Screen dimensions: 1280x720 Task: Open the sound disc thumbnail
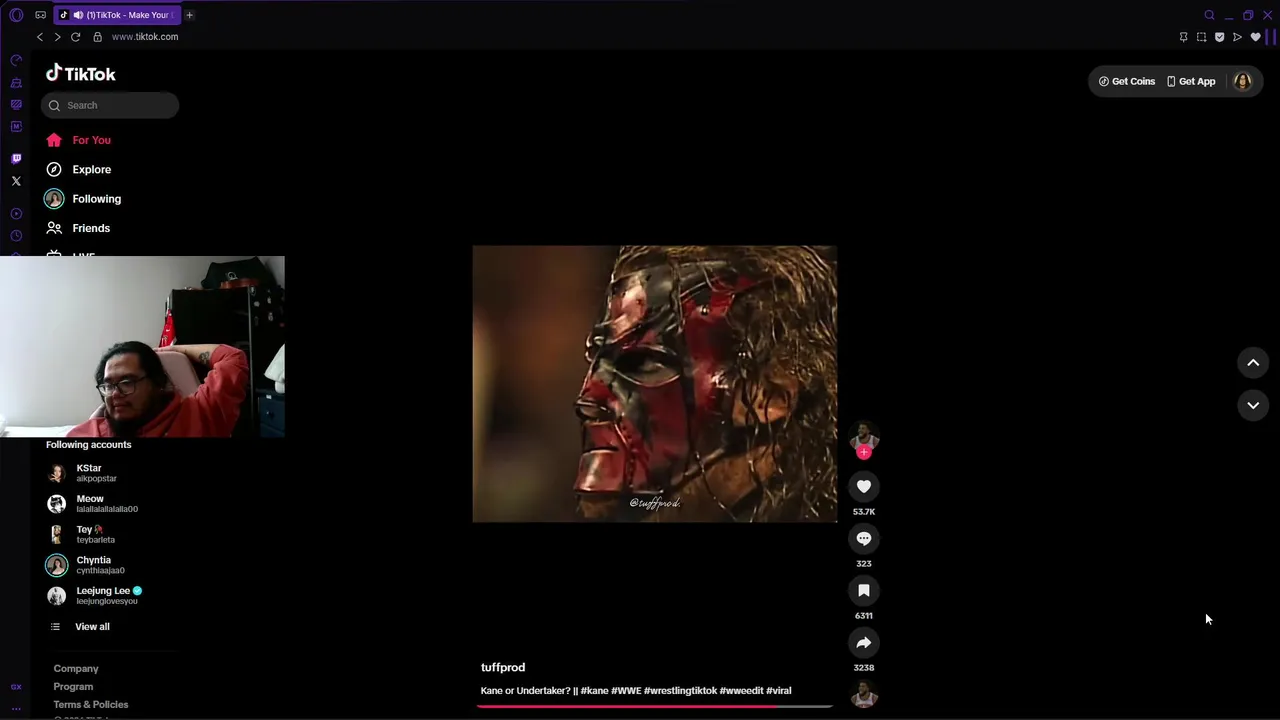pyautogui.click(x=864, y=695)
